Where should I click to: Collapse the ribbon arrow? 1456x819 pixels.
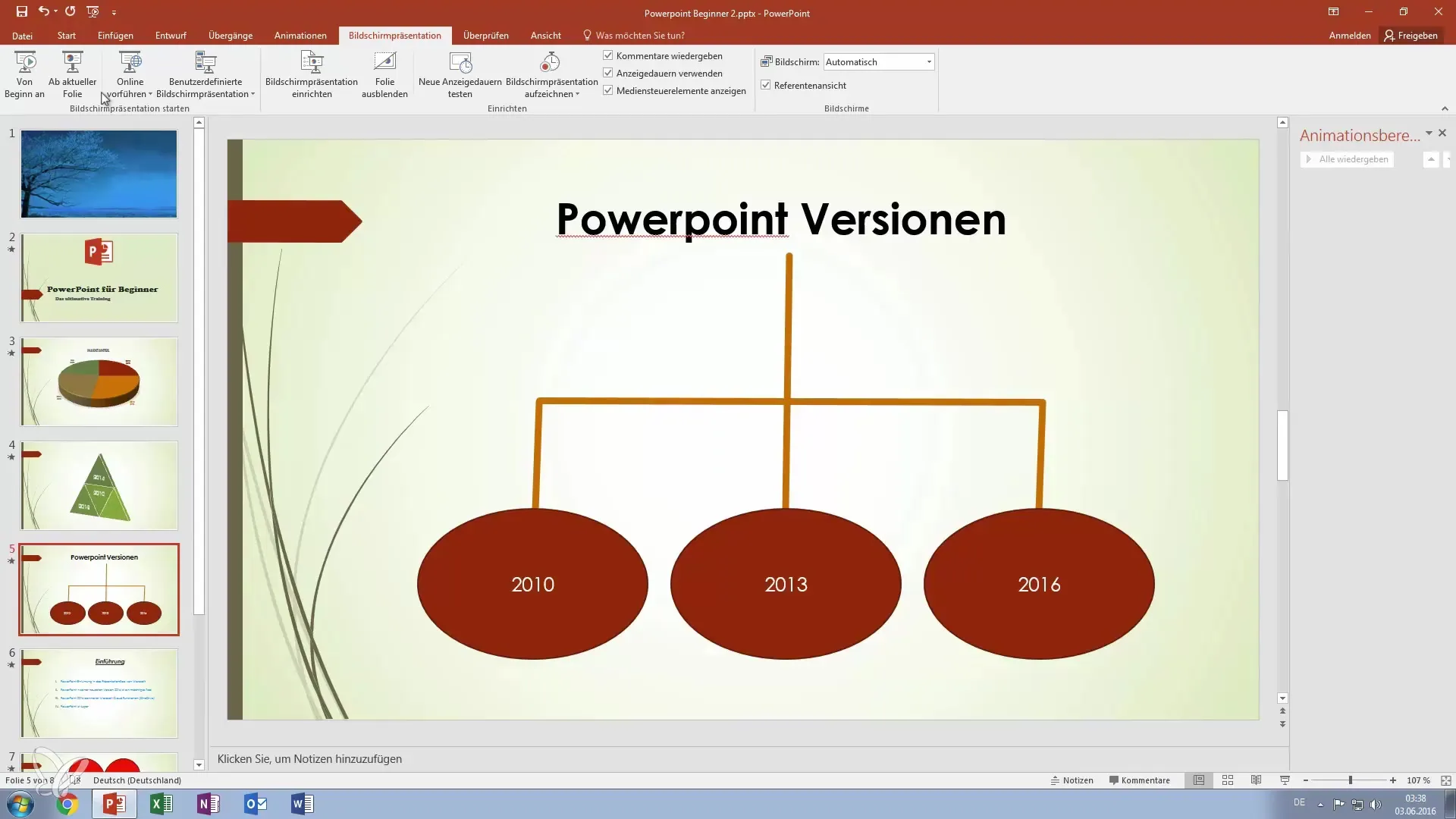point(1445,108)
